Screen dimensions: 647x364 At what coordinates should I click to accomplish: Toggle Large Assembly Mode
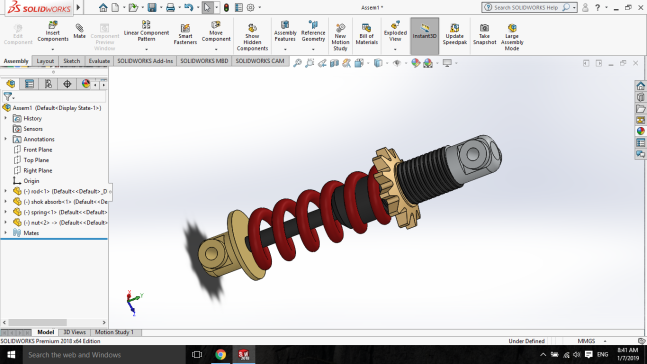coord(512,37)
